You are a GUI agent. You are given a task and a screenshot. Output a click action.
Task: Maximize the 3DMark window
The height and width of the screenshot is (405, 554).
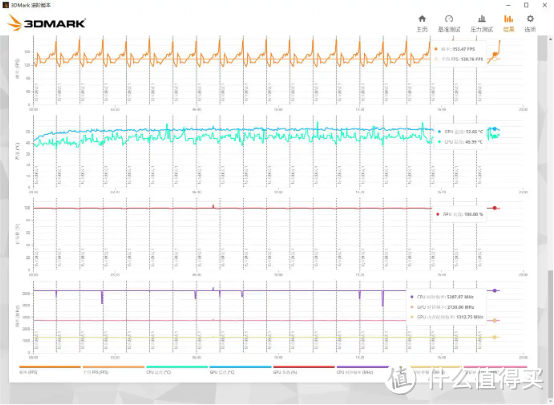(x=526, y=5)
